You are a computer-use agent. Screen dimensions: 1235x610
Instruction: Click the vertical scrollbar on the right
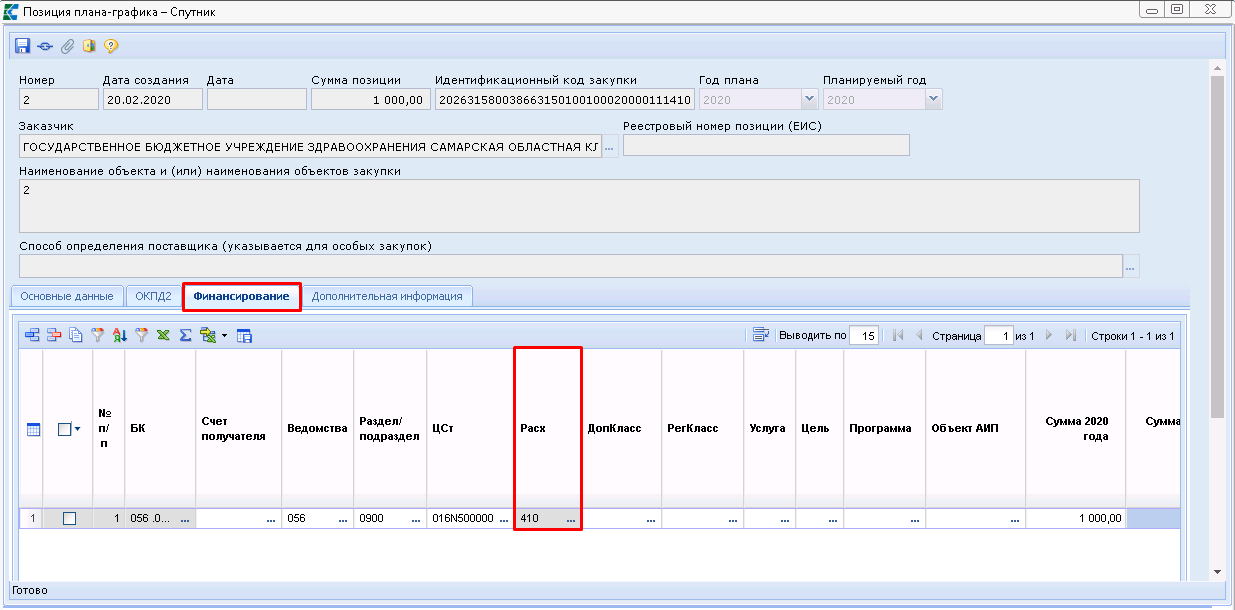(1217, 250)
